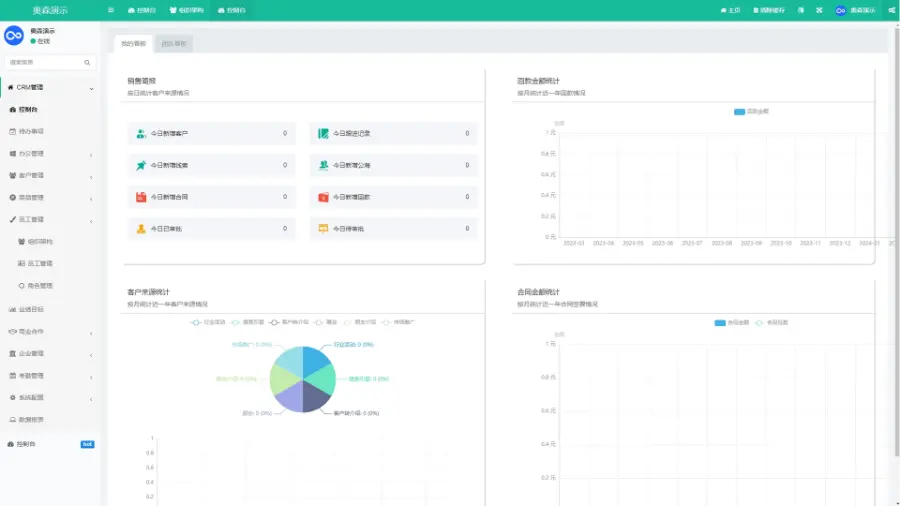Open the 今日新增客户 card icon
The image size is (900, 506).
[x=141, y=133]
